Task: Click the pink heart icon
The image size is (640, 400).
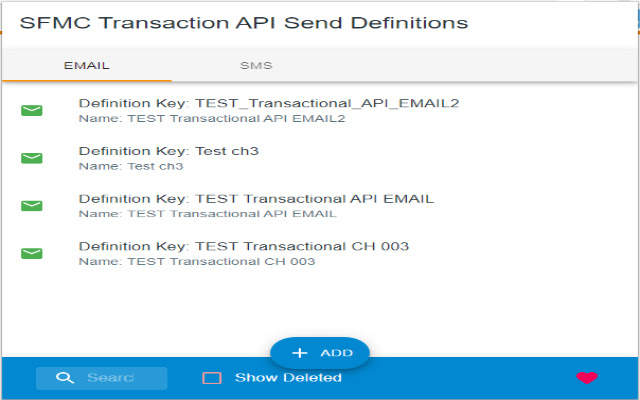Action: coord(587,378)
